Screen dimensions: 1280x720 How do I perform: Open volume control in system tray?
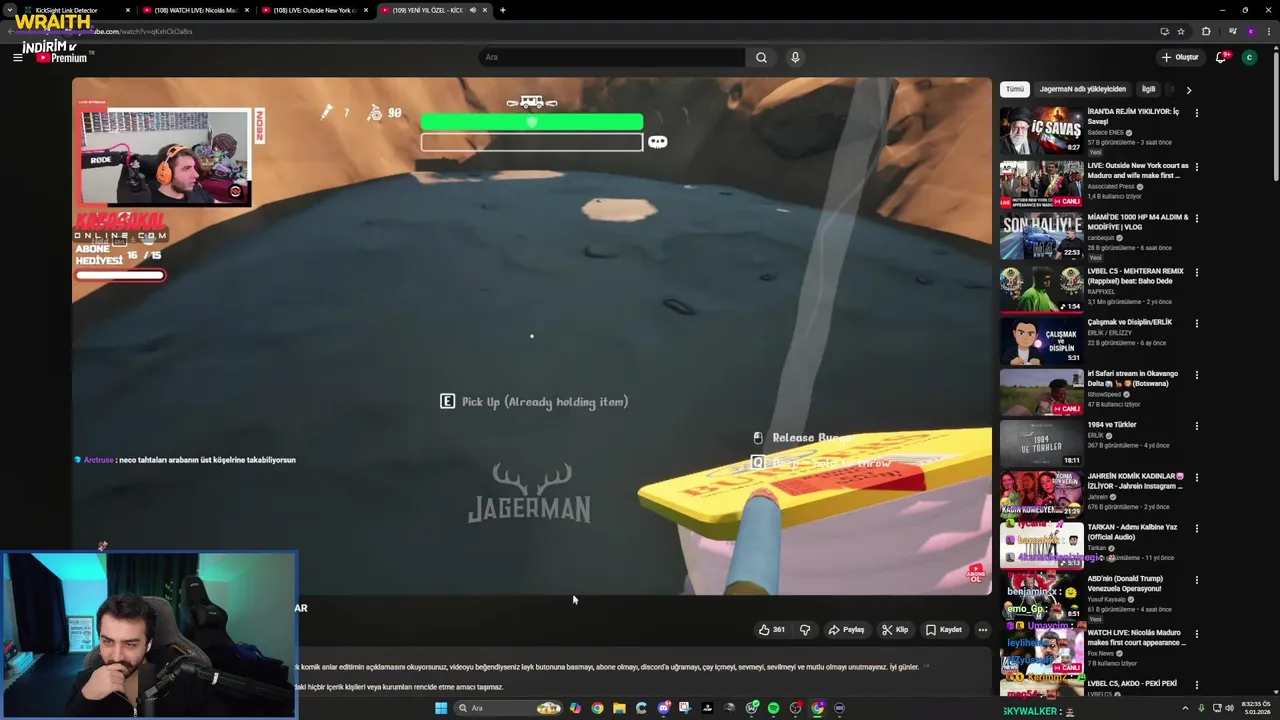1230,708
